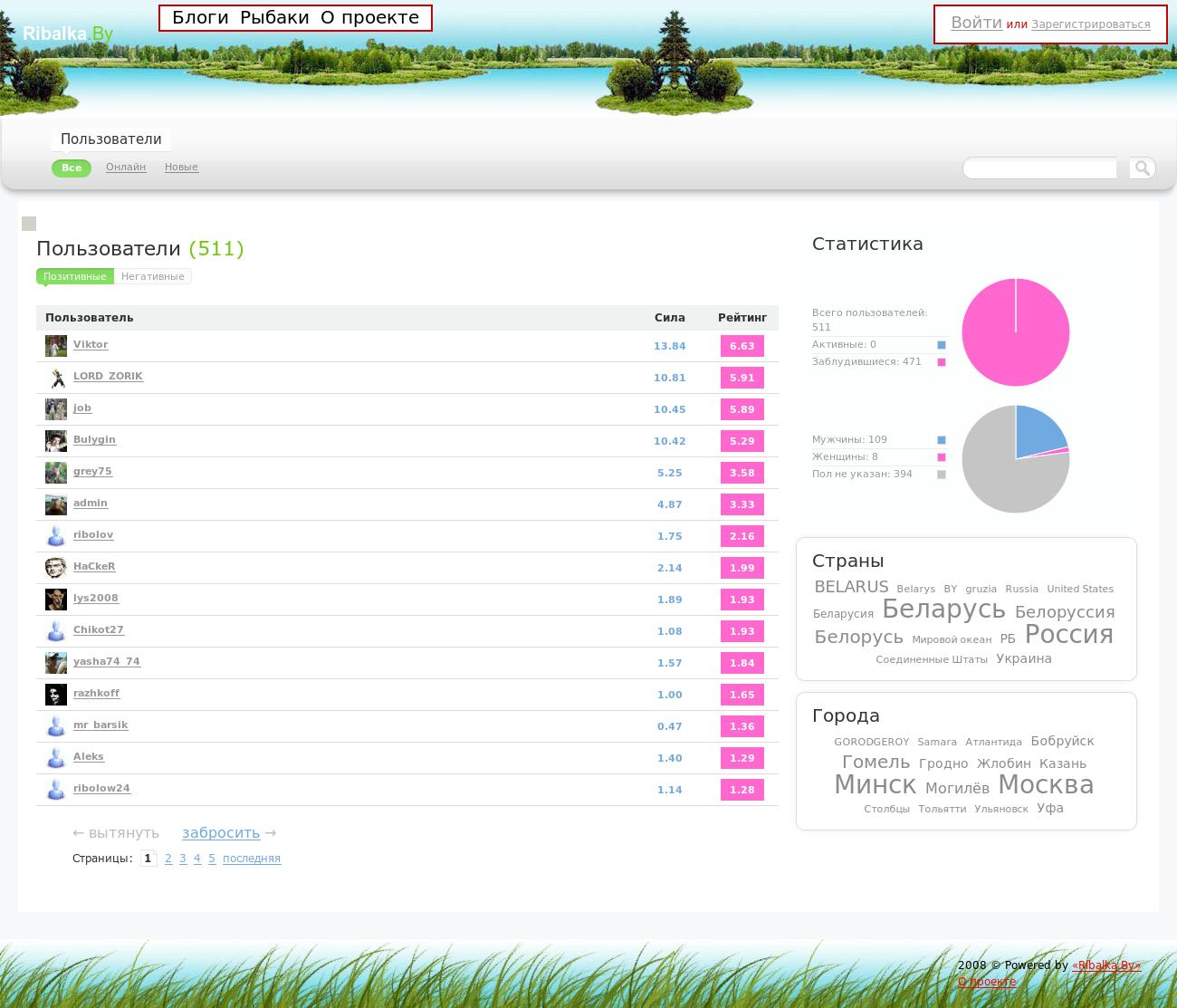Click admin's avatar icon
1177x1008 pixels.
(x=56, y=504)
